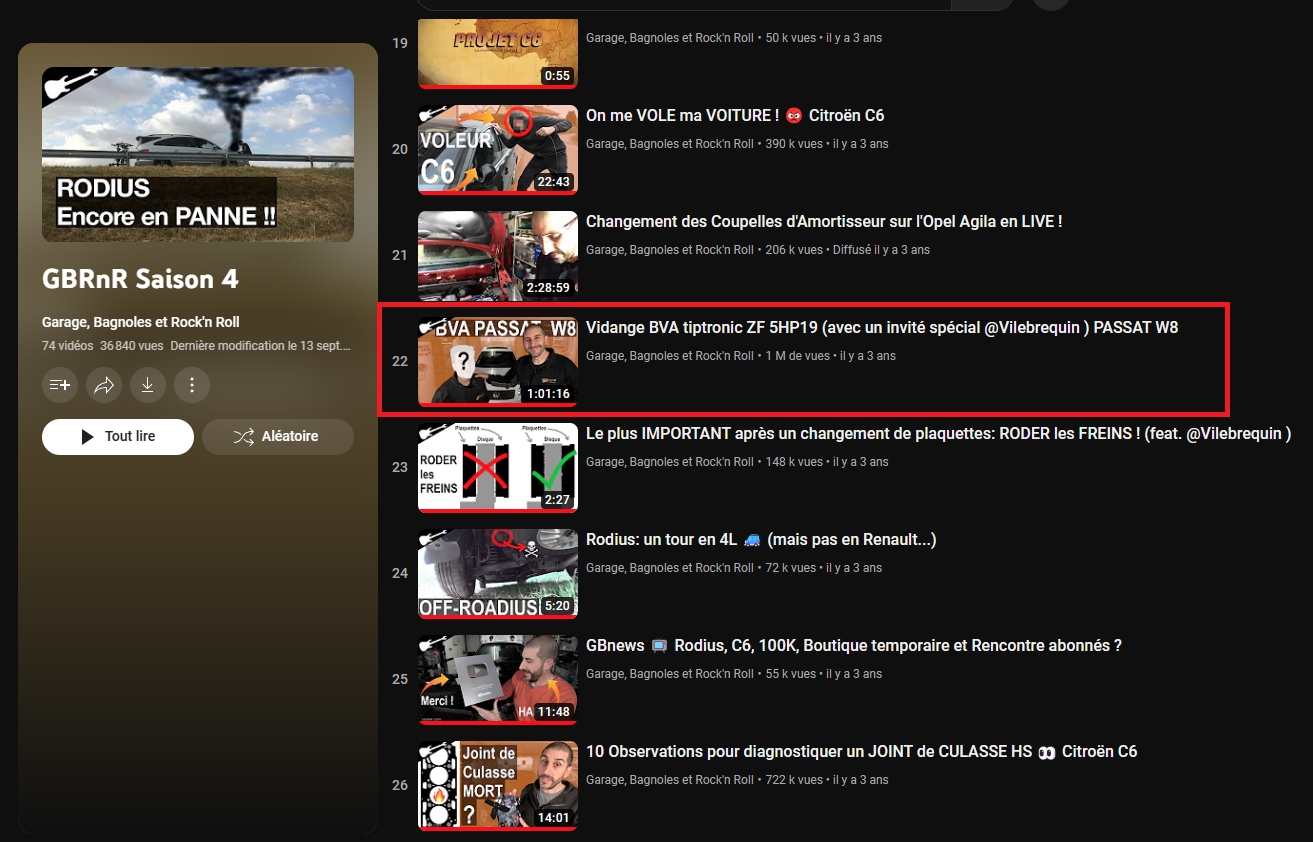Click the "390 k vues" view count

795,144
